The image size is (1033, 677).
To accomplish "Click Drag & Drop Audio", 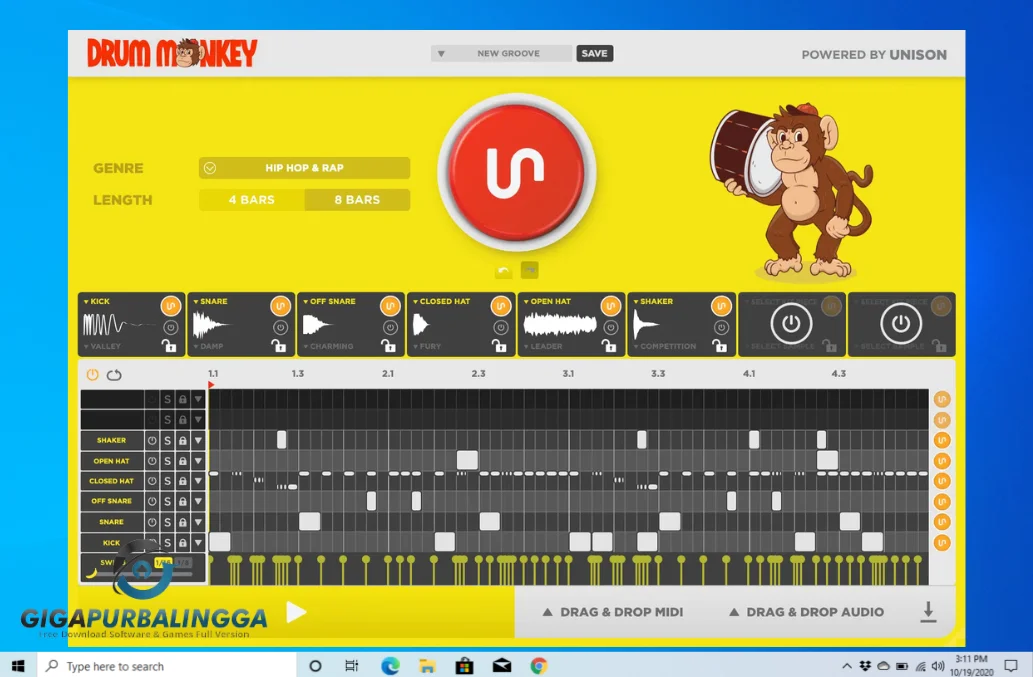I will (x=806, y=612).
